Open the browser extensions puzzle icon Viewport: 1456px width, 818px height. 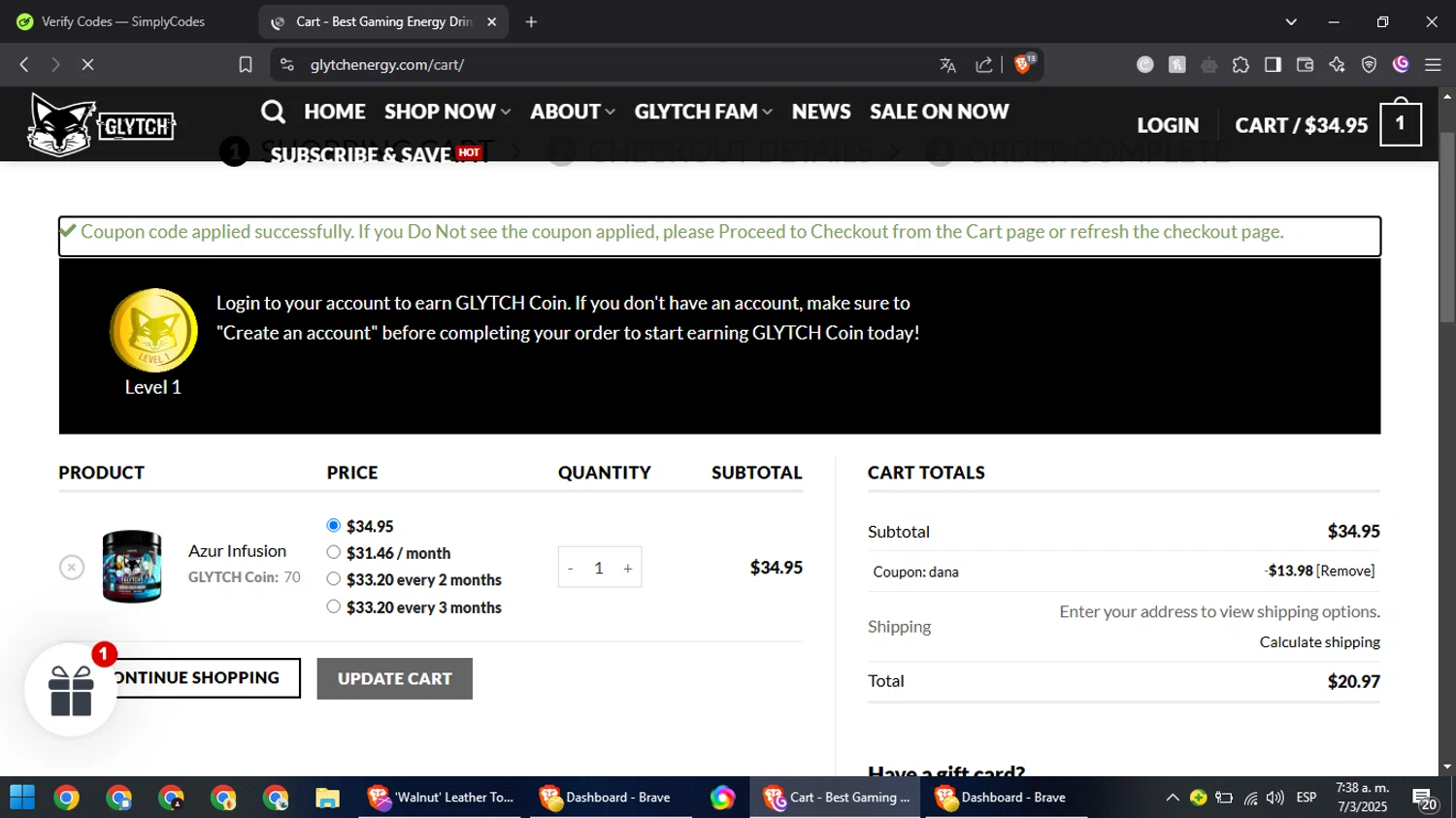(x=1241, y=65)
